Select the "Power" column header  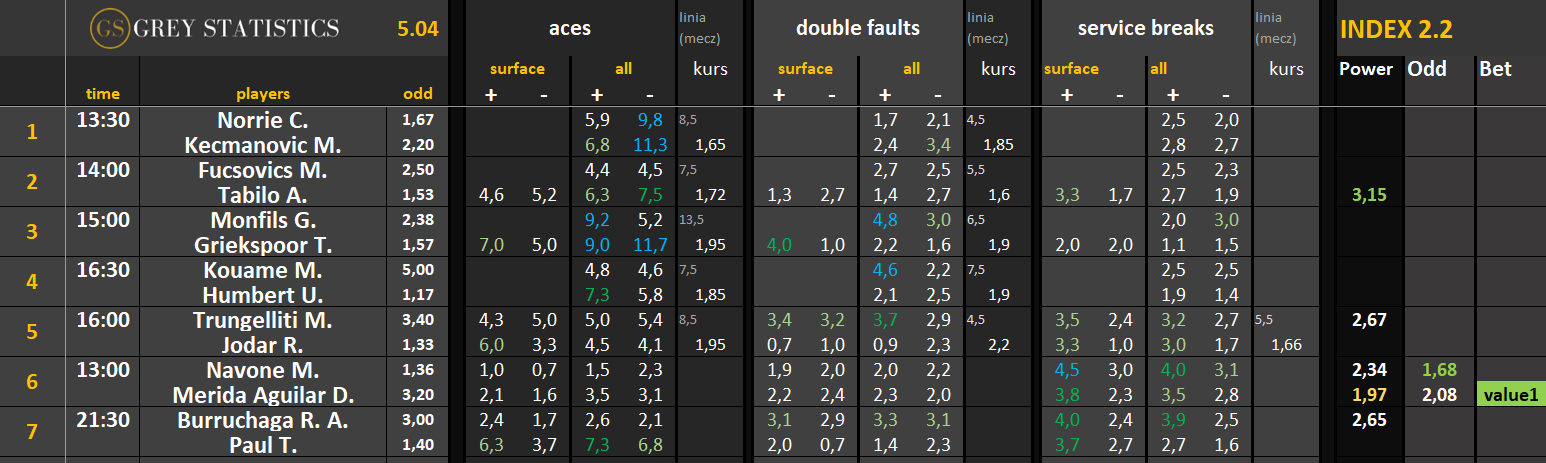pyautogui.click(x=1366, y=69)
